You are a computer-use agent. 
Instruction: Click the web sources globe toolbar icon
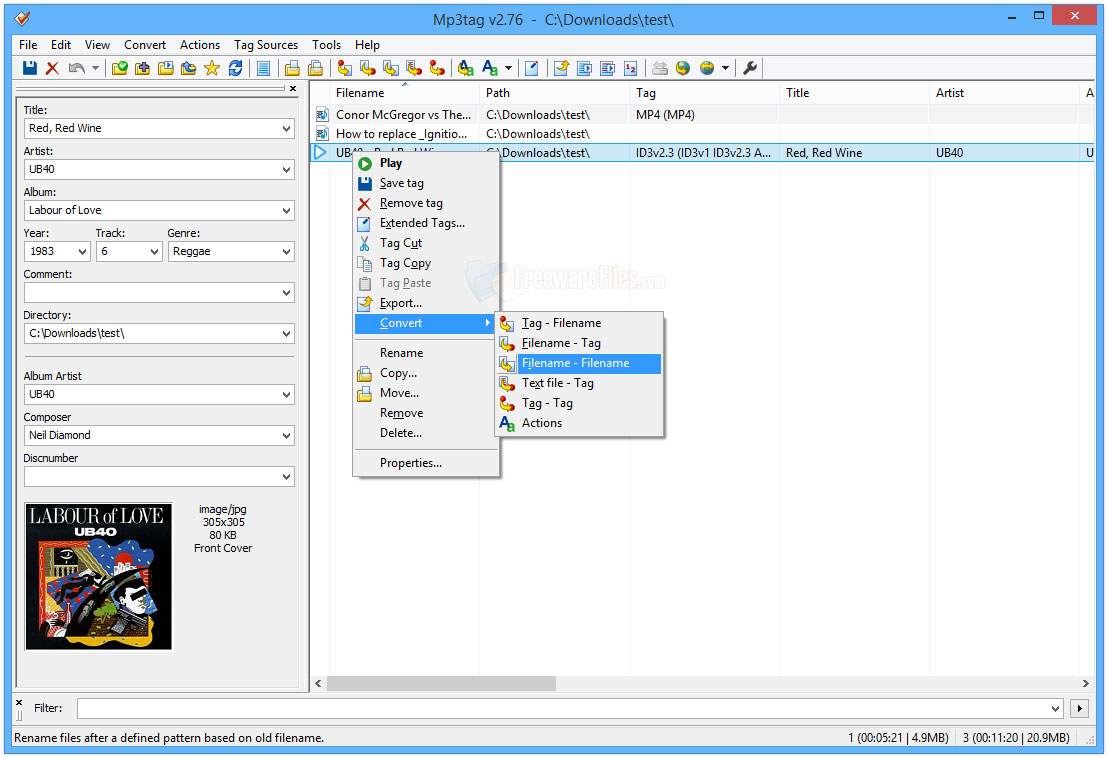(683, 68)
